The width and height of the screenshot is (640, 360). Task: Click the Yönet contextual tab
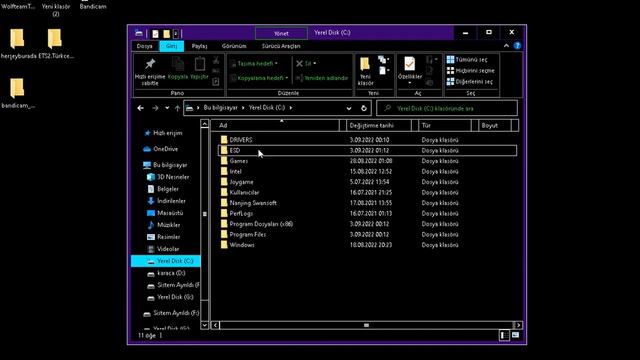tap(281, 33)
